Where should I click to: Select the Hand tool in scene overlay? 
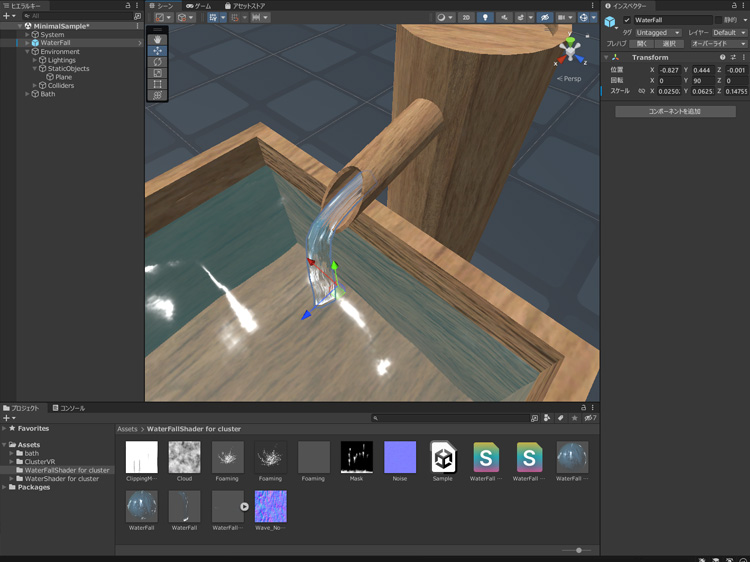pyautogui.click(x=158, y=39)
